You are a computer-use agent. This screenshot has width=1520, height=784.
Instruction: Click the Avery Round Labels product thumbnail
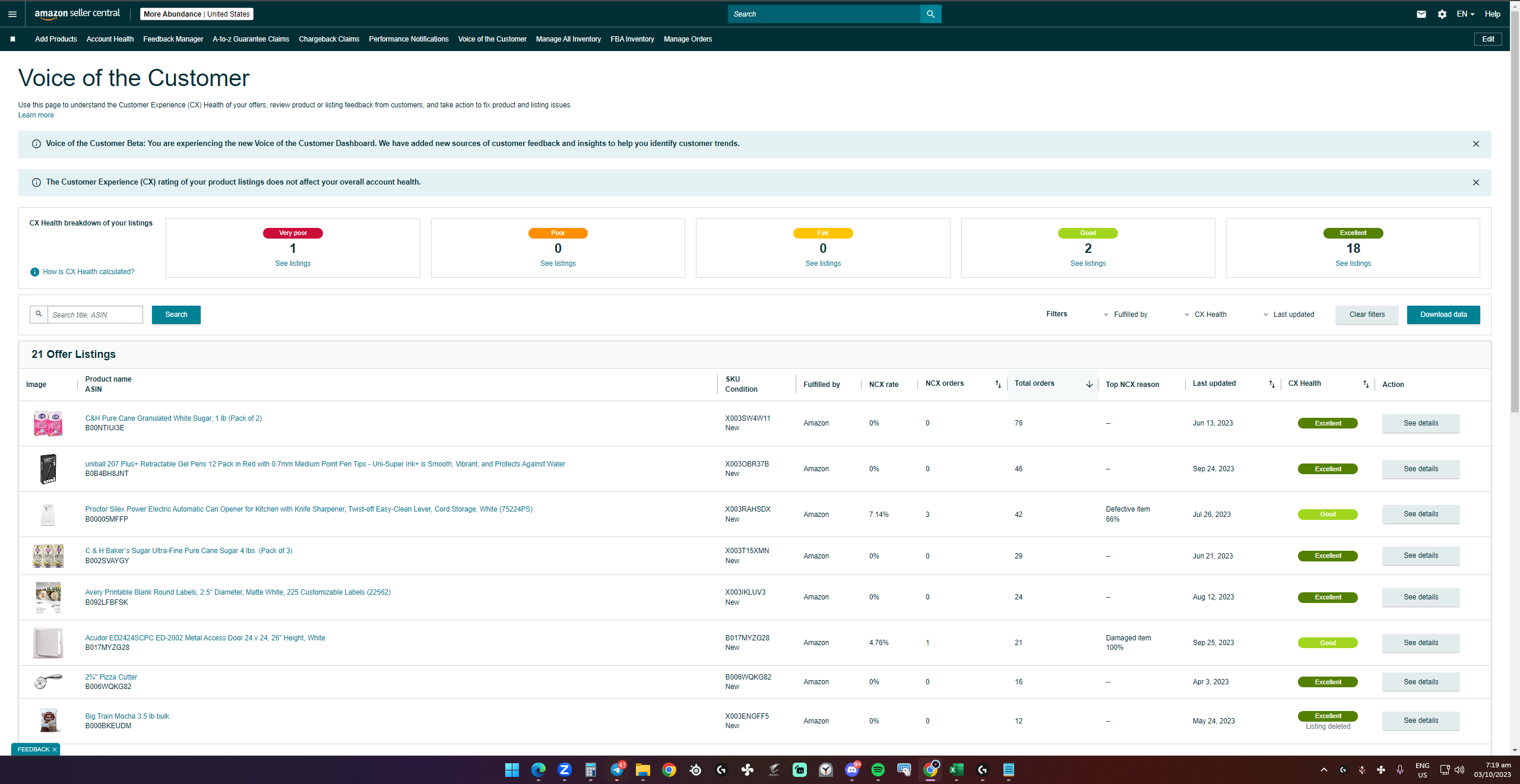tap(48, 598)
